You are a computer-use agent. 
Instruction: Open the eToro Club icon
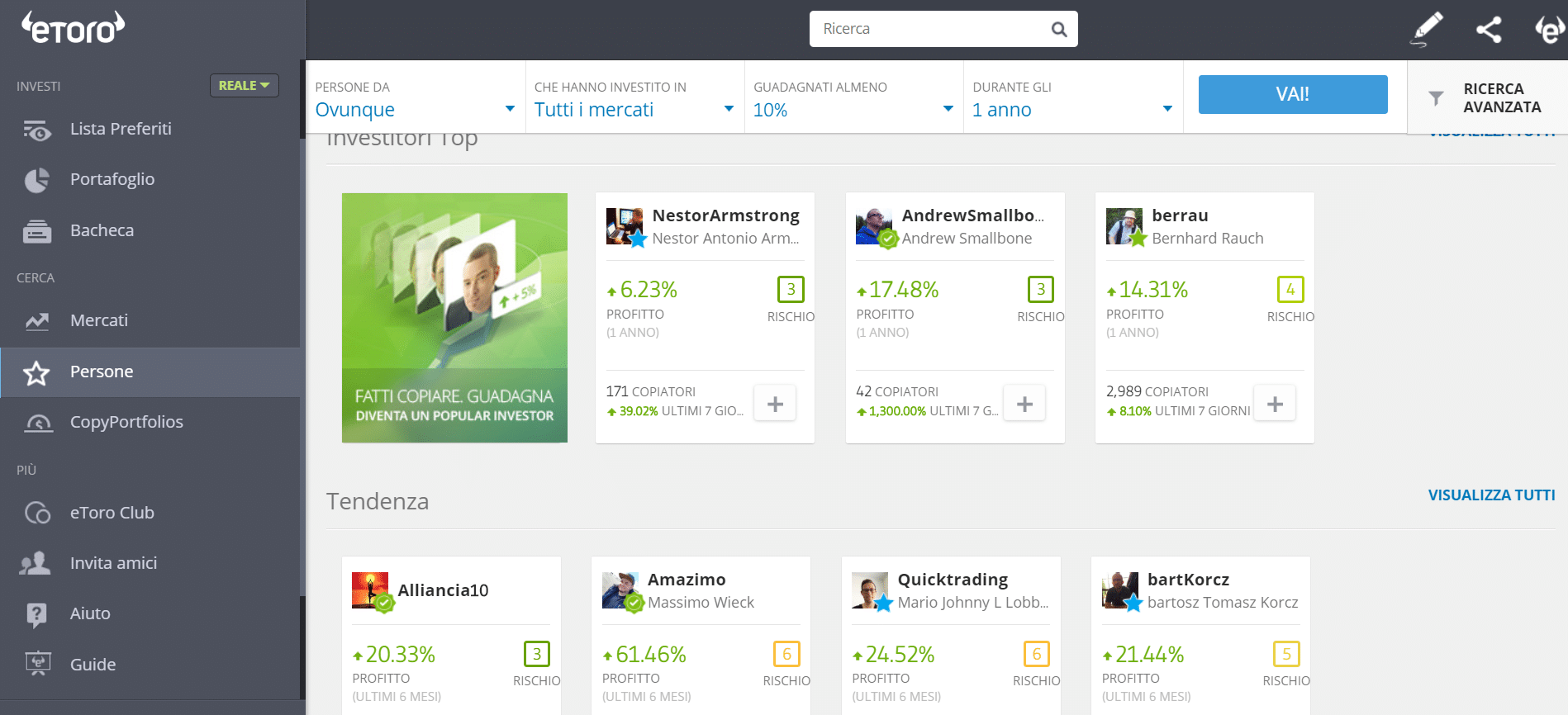37,514
